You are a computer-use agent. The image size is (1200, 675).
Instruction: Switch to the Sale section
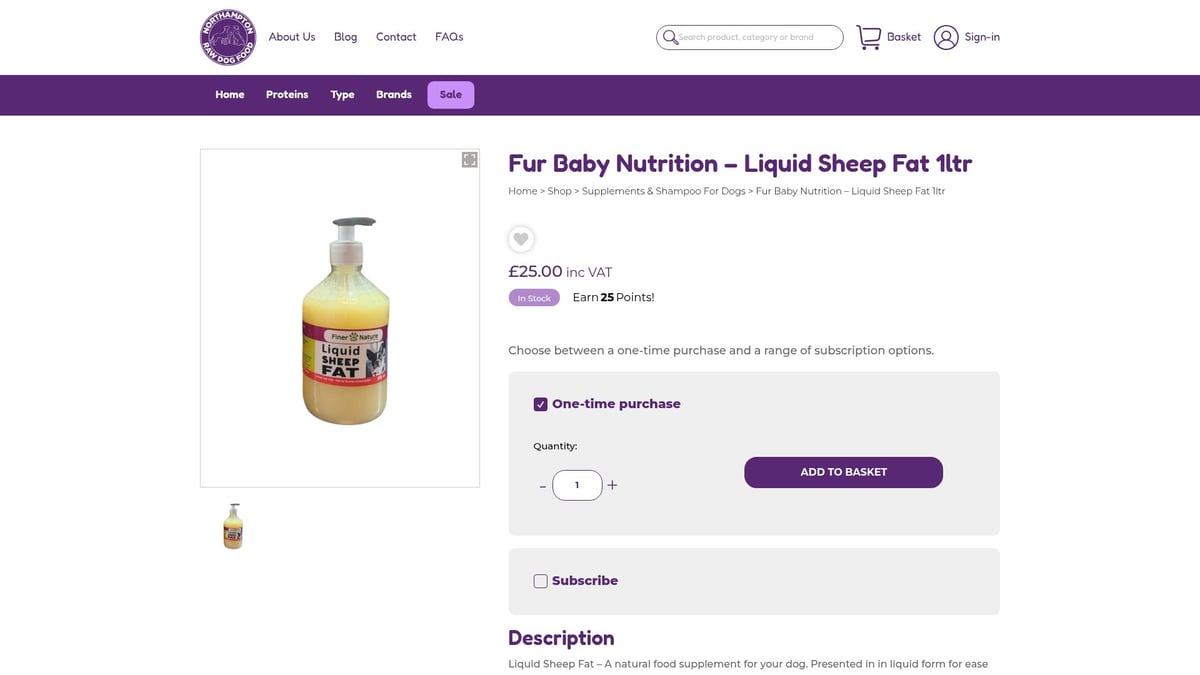(x=450, y=94)
